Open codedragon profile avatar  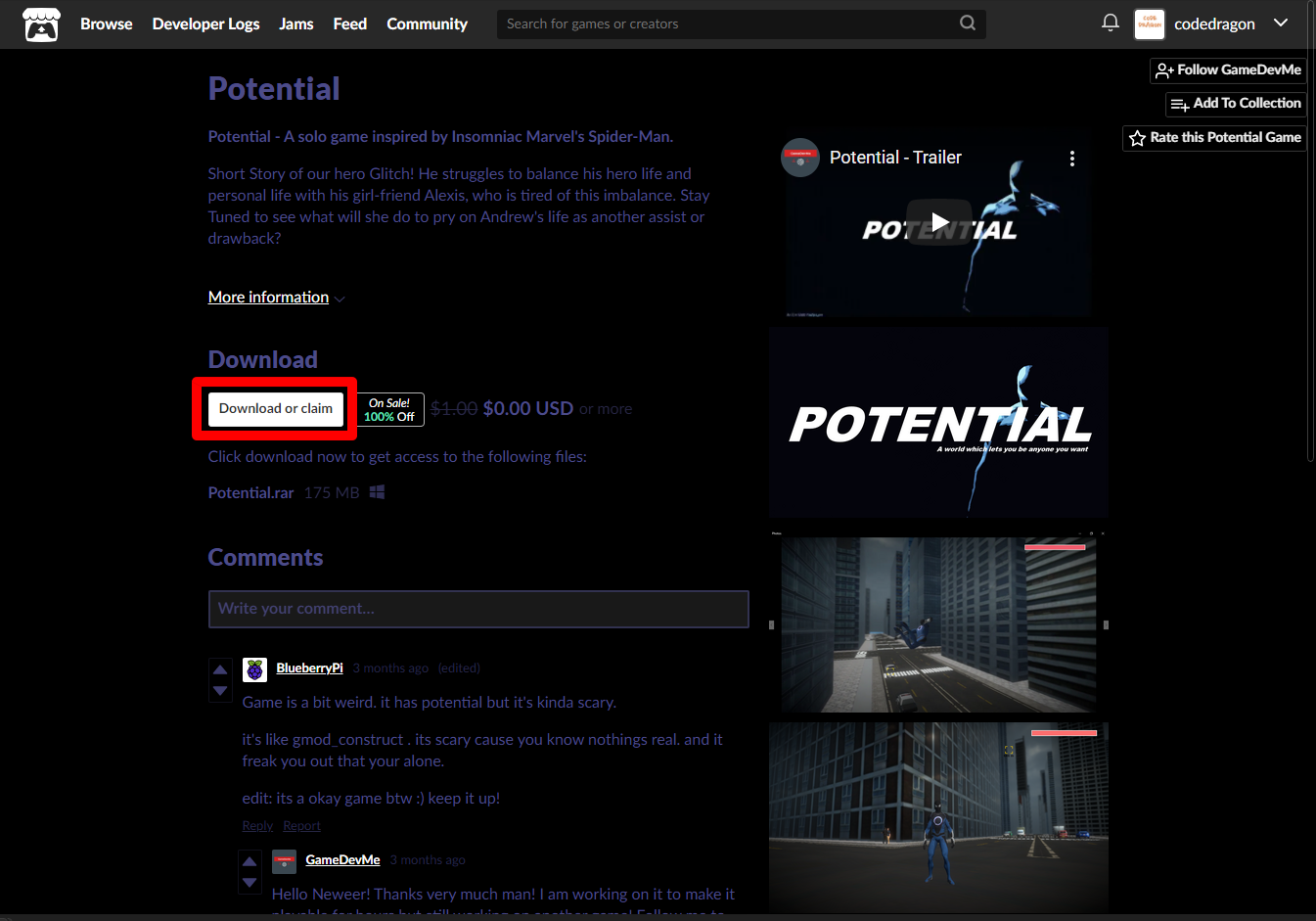click(1149, 23)
